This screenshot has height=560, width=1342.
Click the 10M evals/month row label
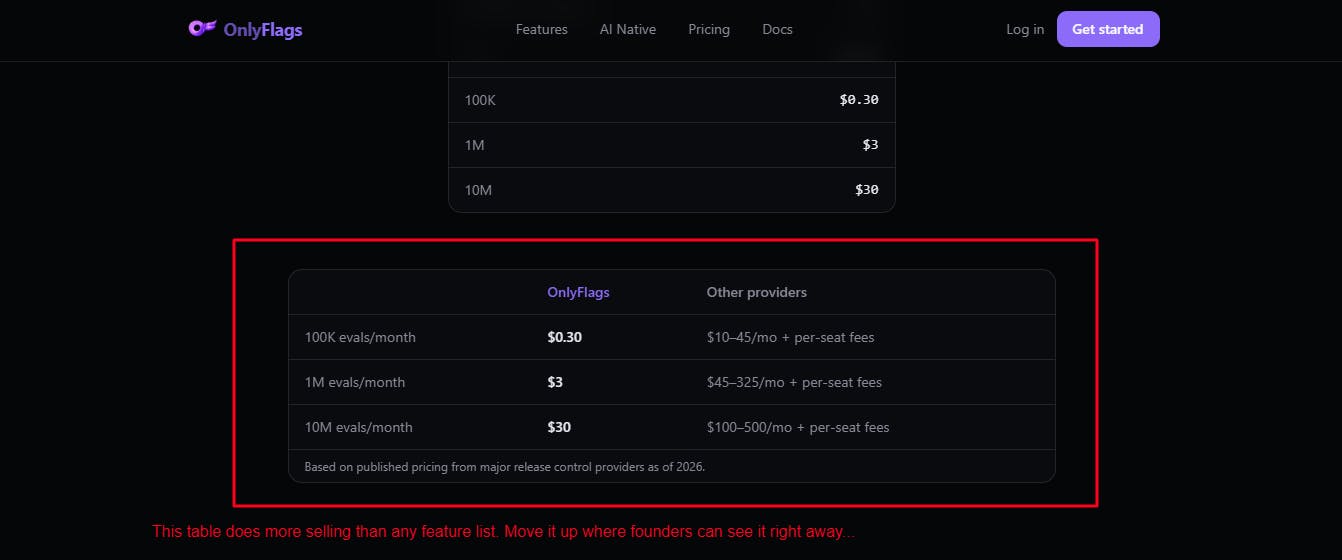pos(358,427)
